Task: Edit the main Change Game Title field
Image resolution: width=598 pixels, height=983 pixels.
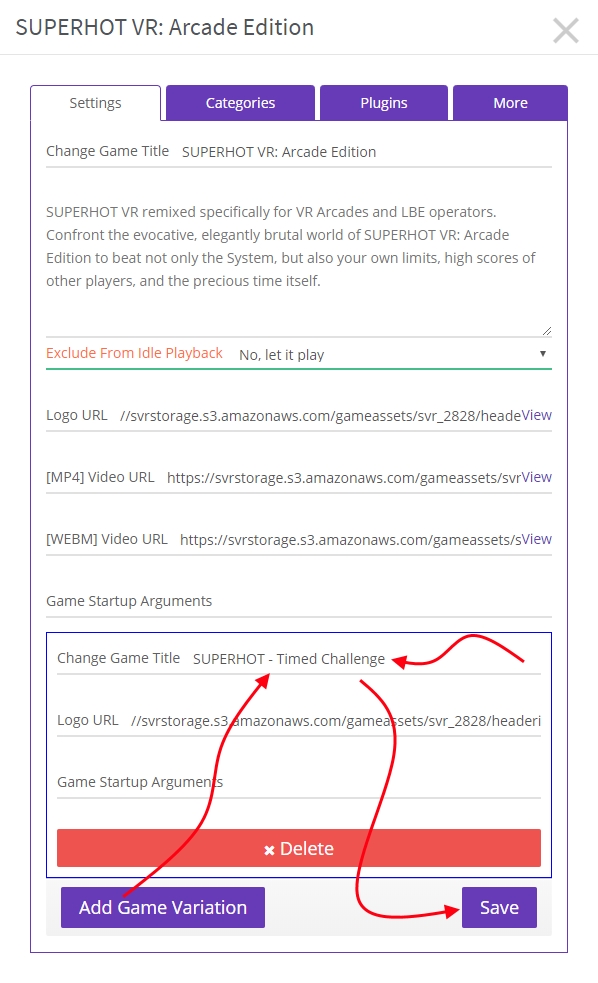Action: click(x=366, y=152)
